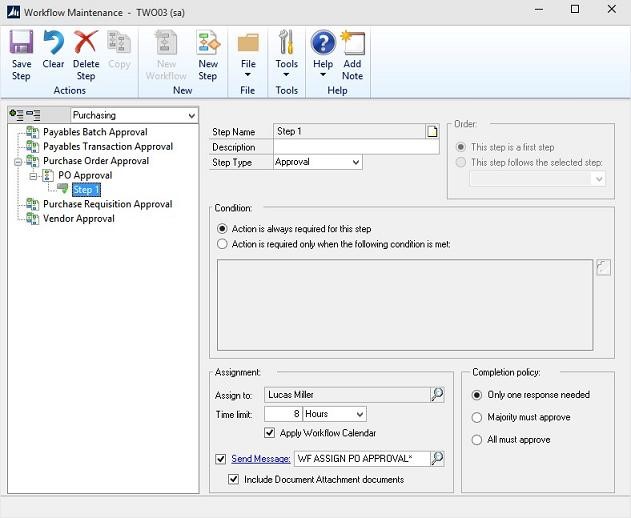Viewport: 631px width, 518px height.
Task: Click the Send Message link
Action: click(x=260, y=459)
